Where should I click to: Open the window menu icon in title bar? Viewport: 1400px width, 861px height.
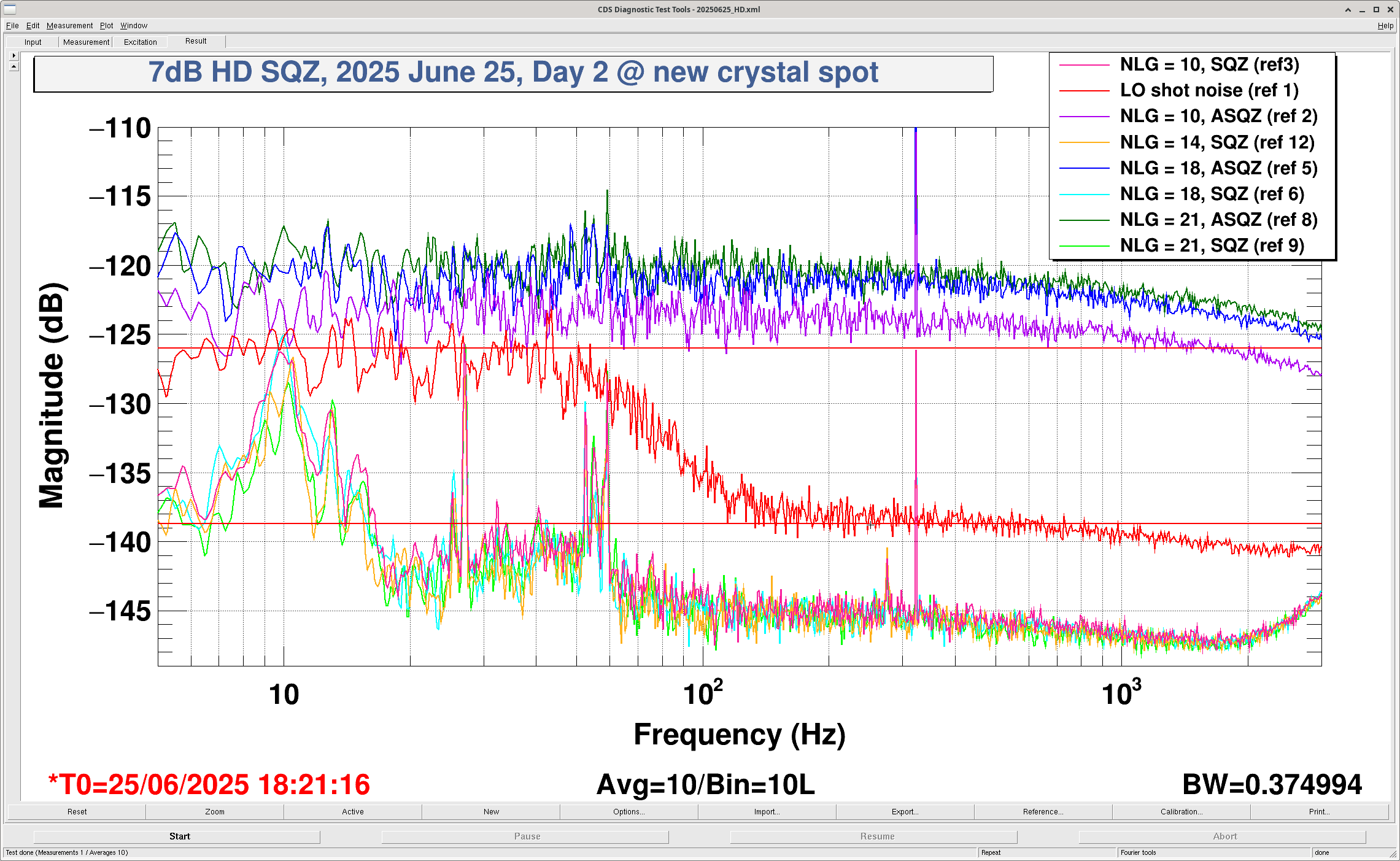pos(9,9)
